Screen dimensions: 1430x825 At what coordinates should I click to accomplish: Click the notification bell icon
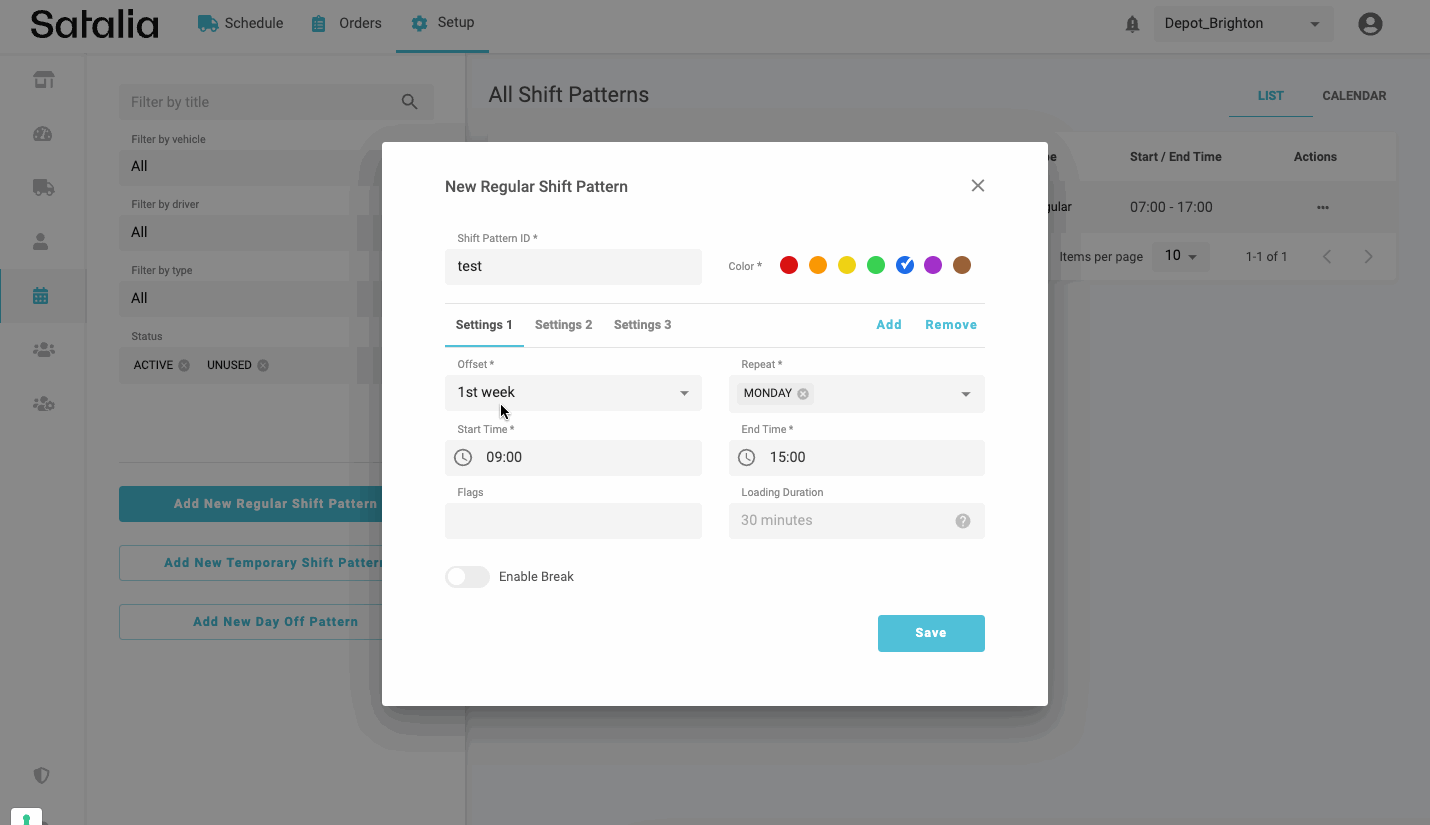point(1132,24)
